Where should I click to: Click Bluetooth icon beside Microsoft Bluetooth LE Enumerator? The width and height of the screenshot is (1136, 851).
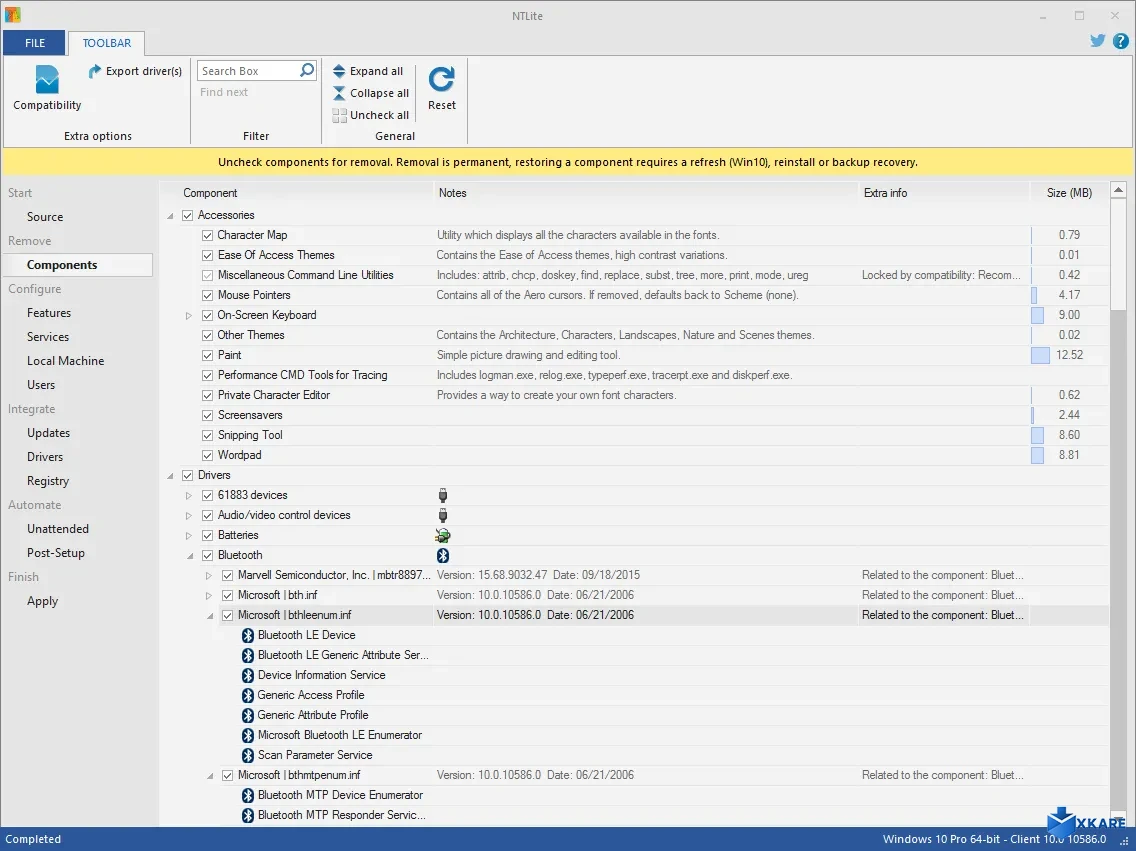[x=248, y=735]
